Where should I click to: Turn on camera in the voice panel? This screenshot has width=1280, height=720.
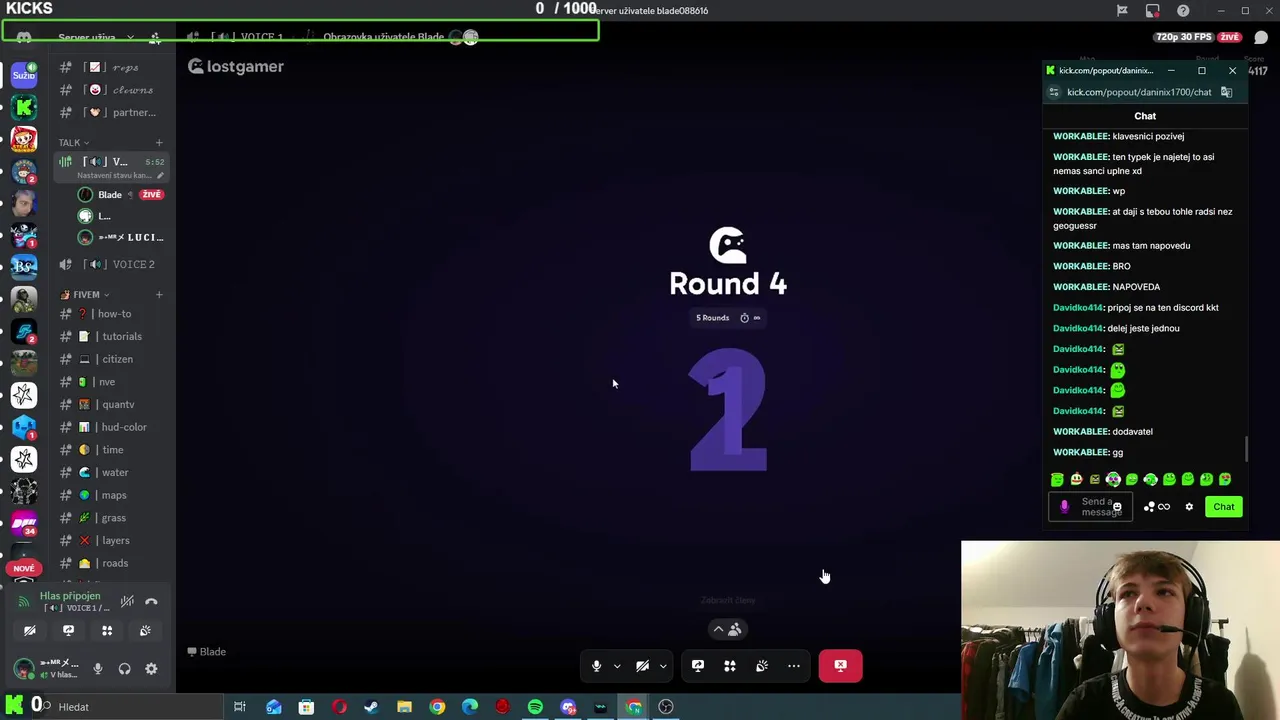click(x=30, y=630)
